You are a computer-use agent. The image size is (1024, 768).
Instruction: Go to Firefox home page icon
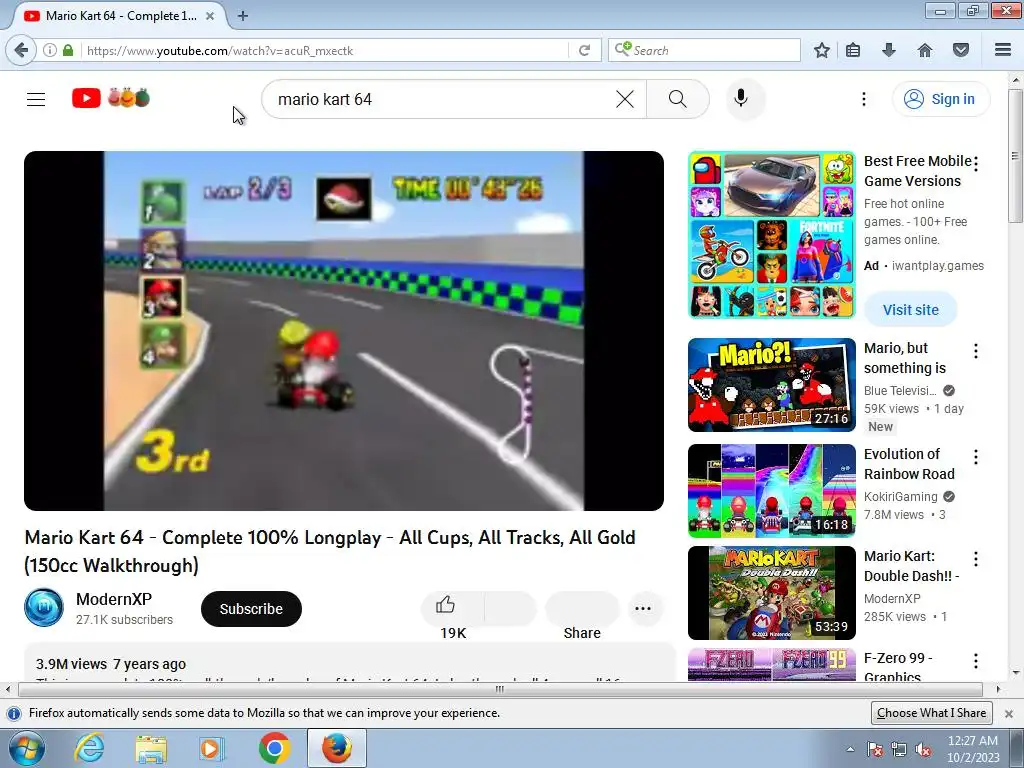click(925, 50)
